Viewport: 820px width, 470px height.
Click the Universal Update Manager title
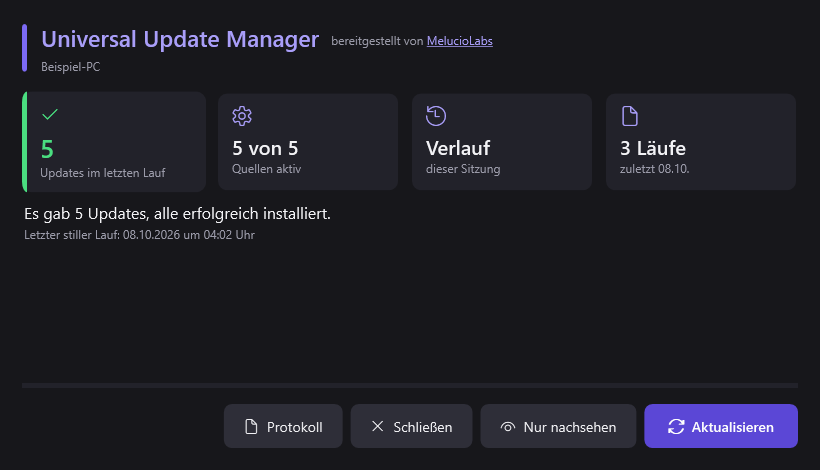180,40
